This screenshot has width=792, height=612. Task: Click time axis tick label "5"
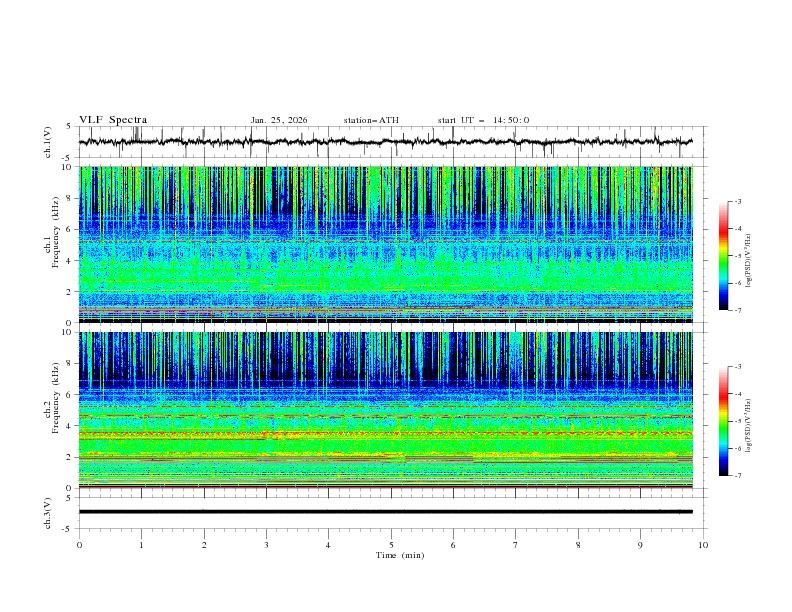coord(391,545)
